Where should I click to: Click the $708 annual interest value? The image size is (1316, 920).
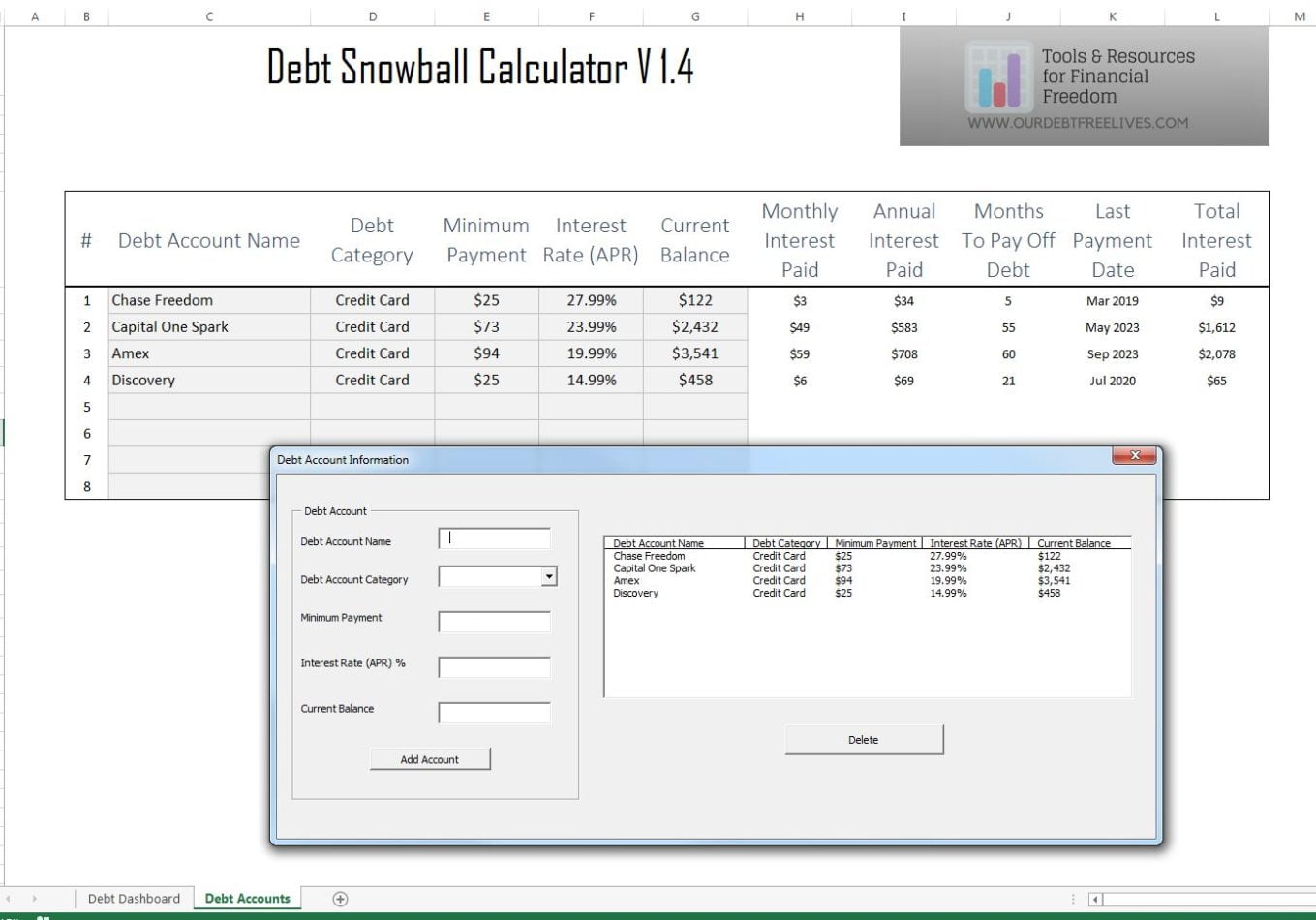[x=903, y=354]
